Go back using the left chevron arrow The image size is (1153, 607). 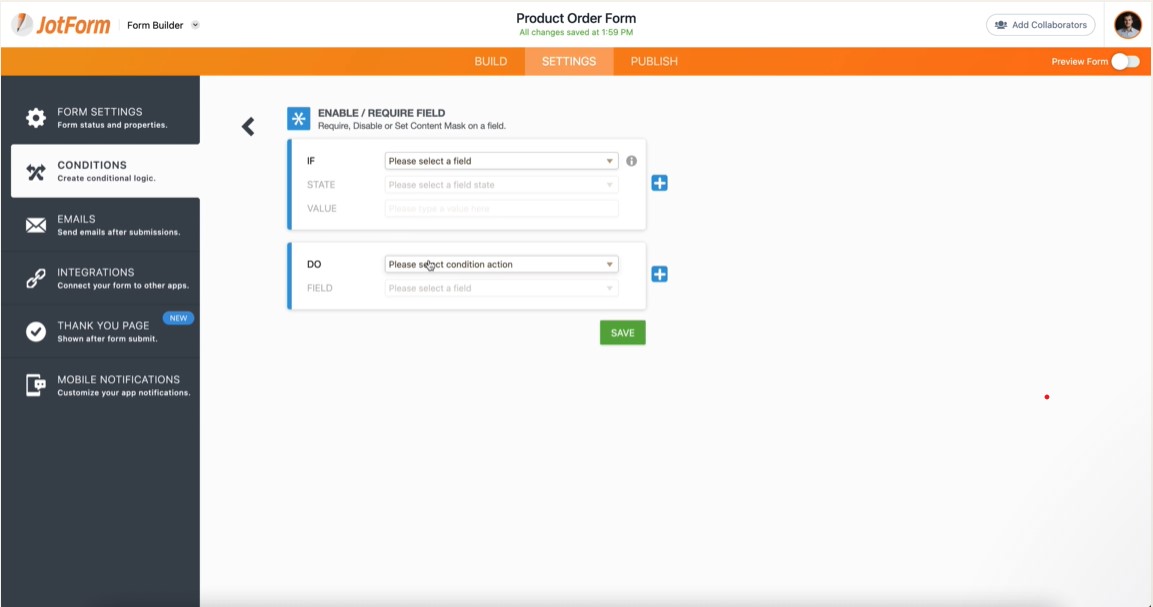pos(249,127)
